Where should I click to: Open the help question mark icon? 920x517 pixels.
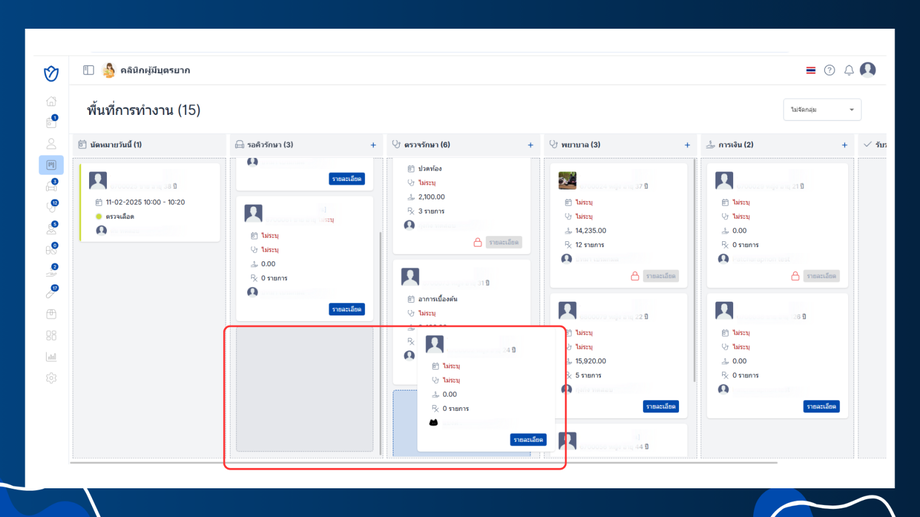829,70
